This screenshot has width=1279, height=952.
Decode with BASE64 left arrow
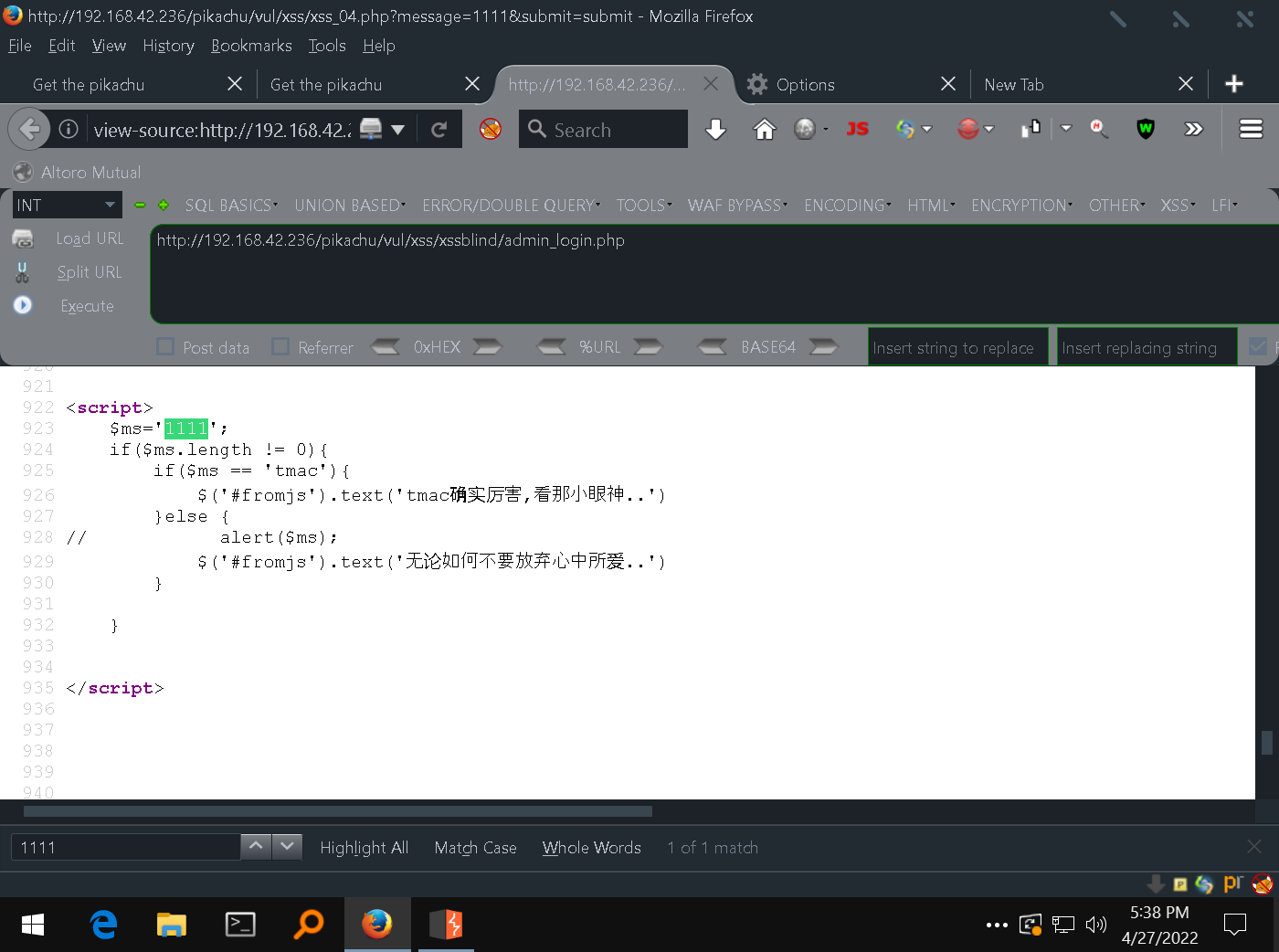tap(713, 346)
